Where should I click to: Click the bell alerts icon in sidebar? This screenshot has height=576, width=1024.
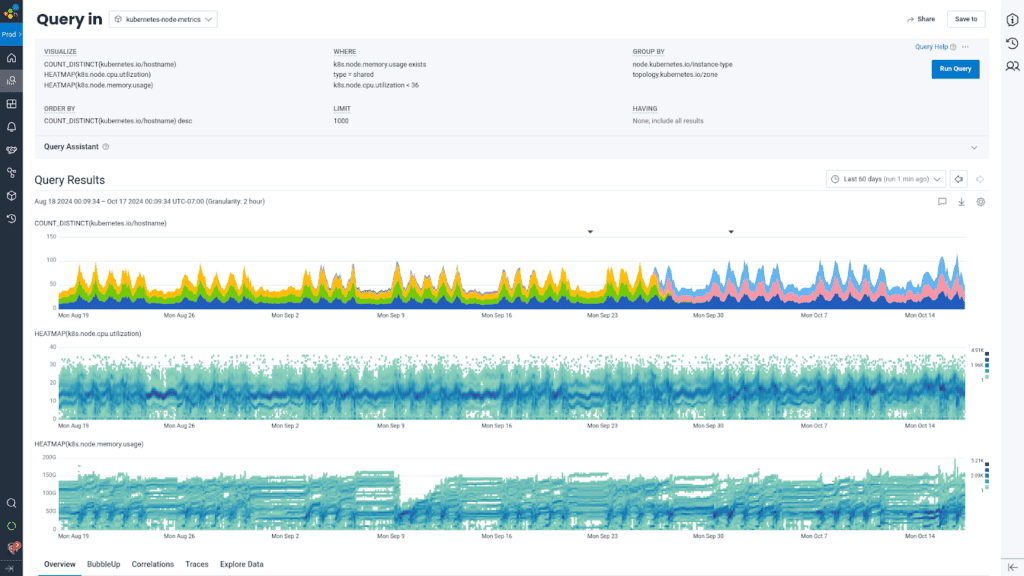coord(11,127)
